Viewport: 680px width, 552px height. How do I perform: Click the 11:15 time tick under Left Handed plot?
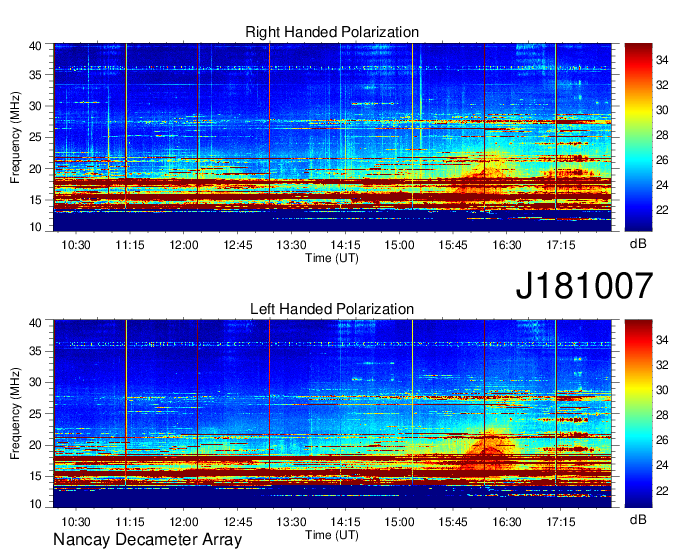[130, 522]
